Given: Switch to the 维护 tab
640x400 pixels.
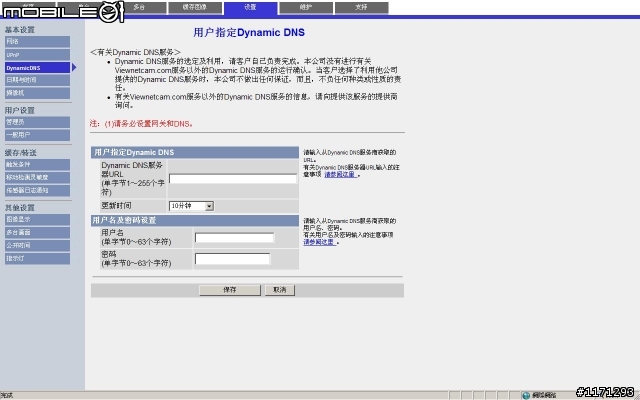Looking at the screenshot, I should 306,7.
